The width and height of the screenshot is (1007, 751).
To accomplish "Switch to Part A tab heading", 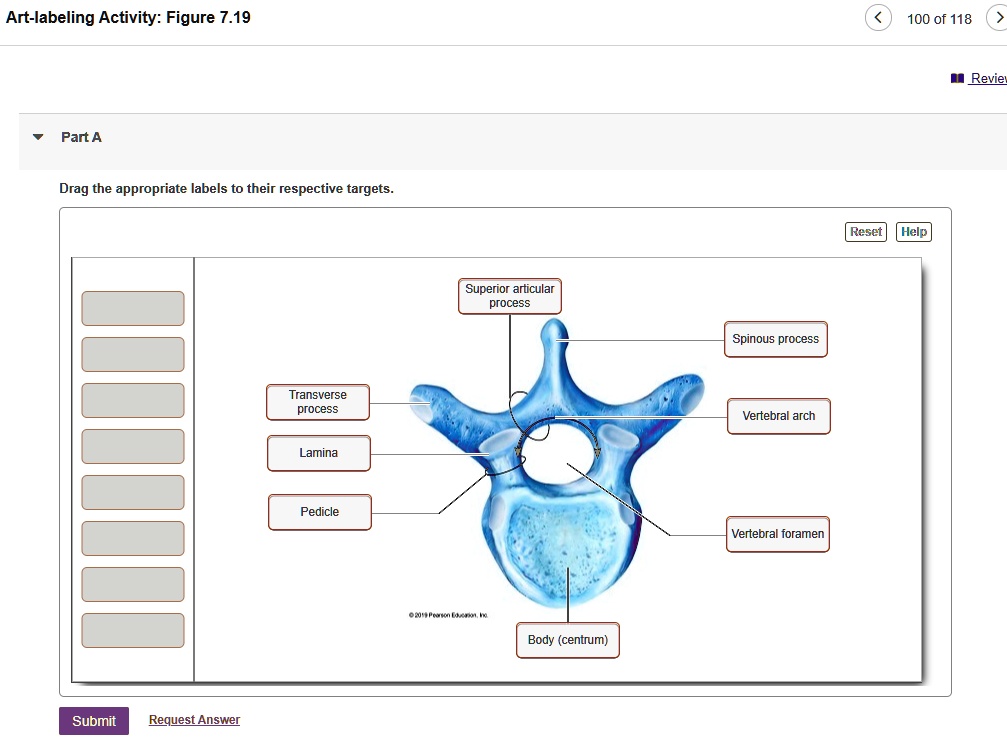I will click(81, 137).
